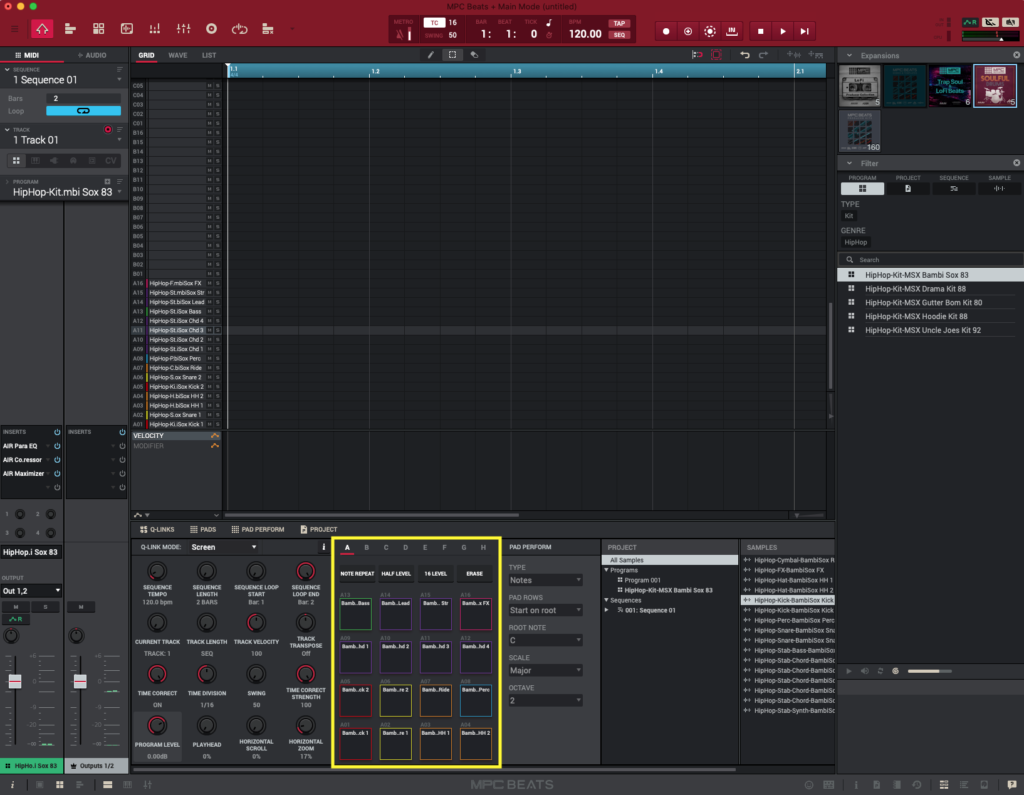Toggle the first INSERTS header power button
This screenshot has height=795, width=1024.
[57, 432]
